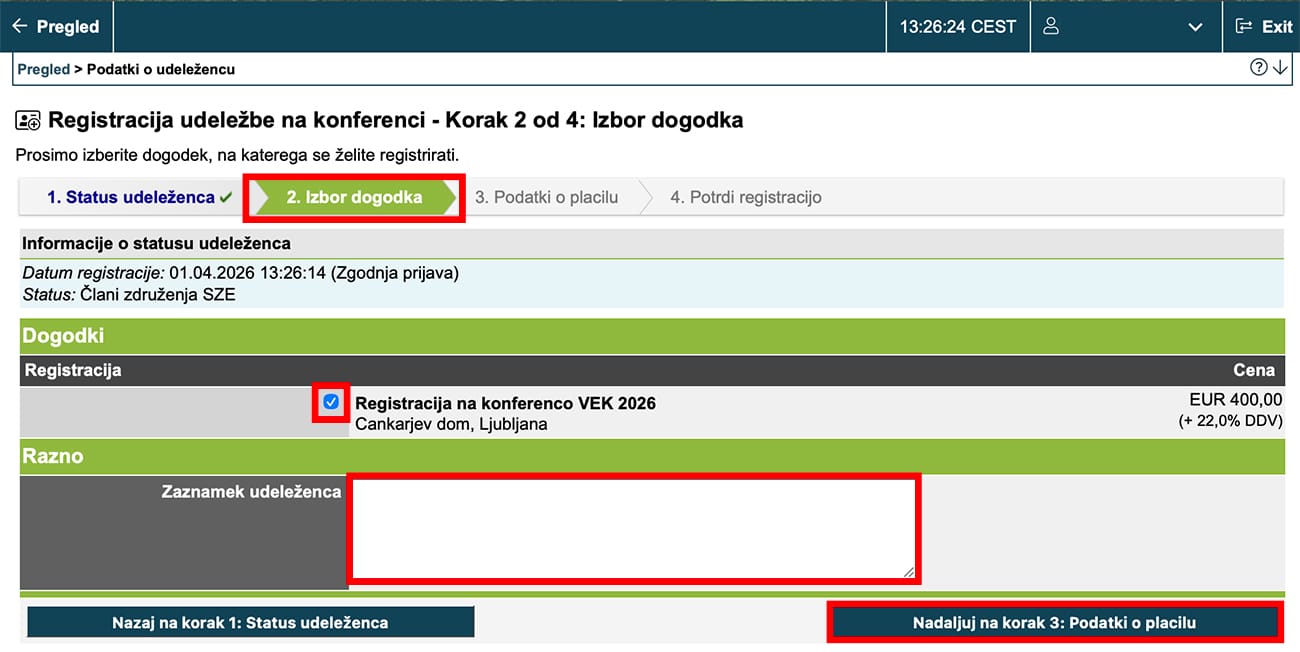The image size is (1300, 652).
Task: Open the Pregled breadcrumb link
Action: click(43, 69)
